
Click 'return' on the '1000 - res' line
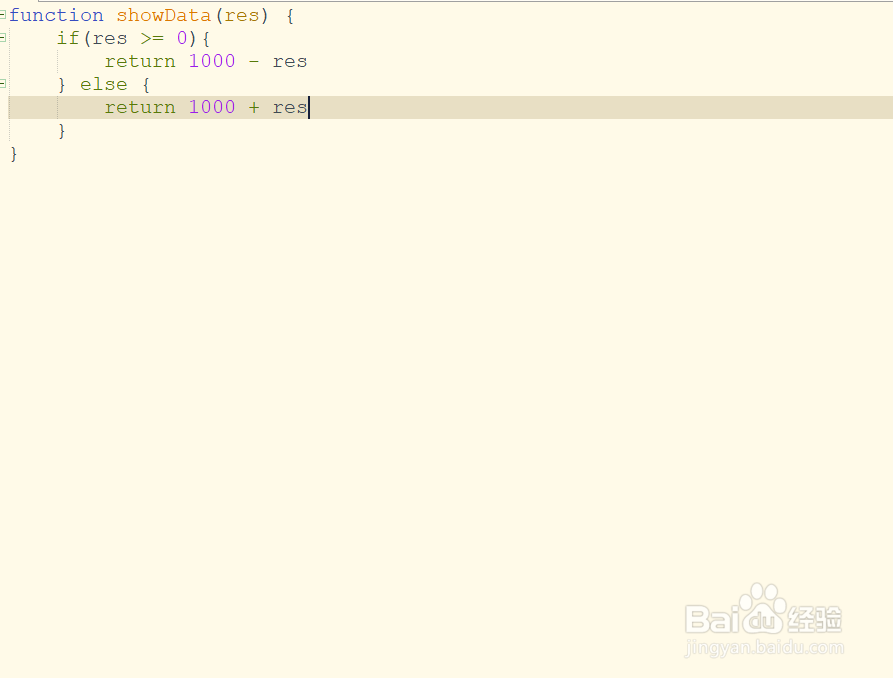(140, 61)
